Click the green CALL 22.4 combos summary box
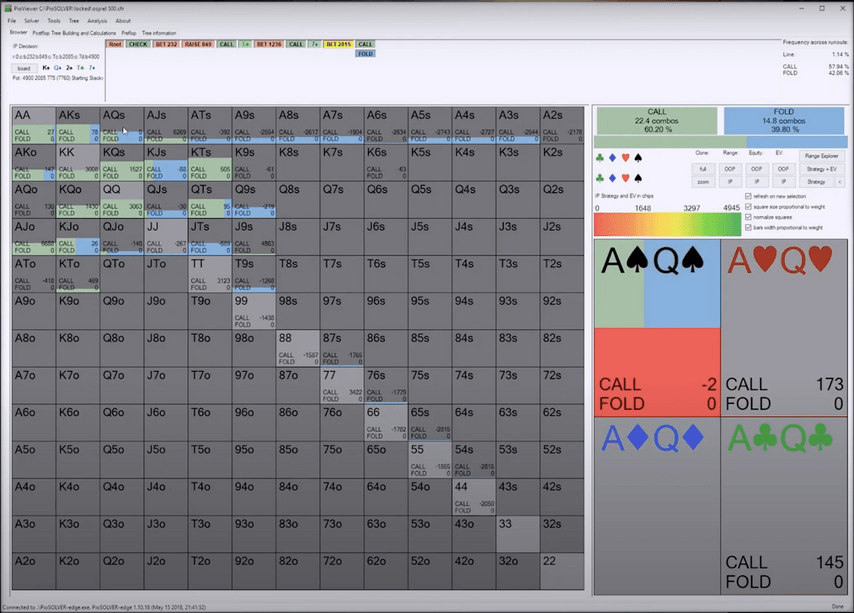Image resolution: width=854 pixels, height=613 pixels. tap(657, 120)
